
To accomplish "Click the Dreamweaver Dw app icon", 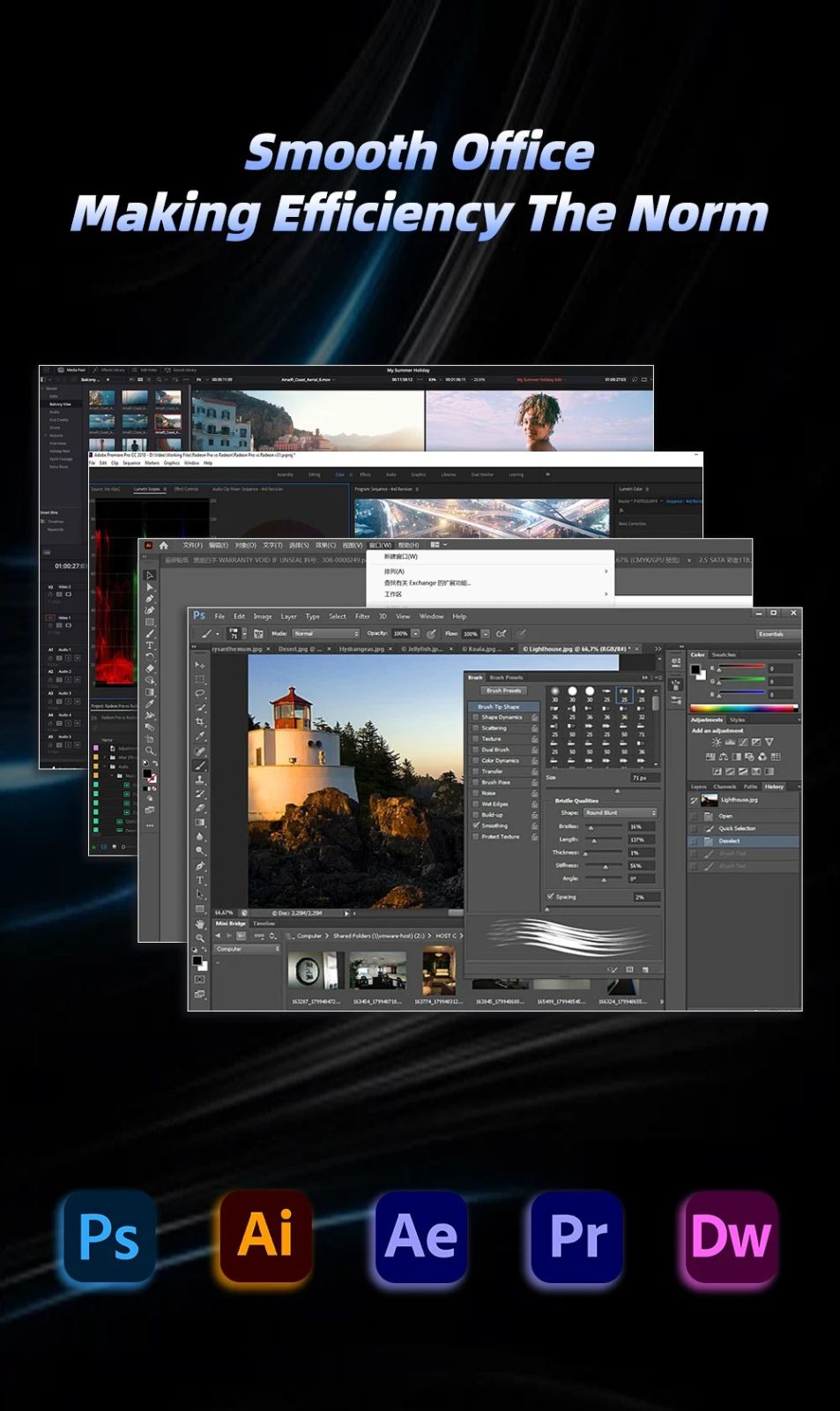I will coord(731,1236).
